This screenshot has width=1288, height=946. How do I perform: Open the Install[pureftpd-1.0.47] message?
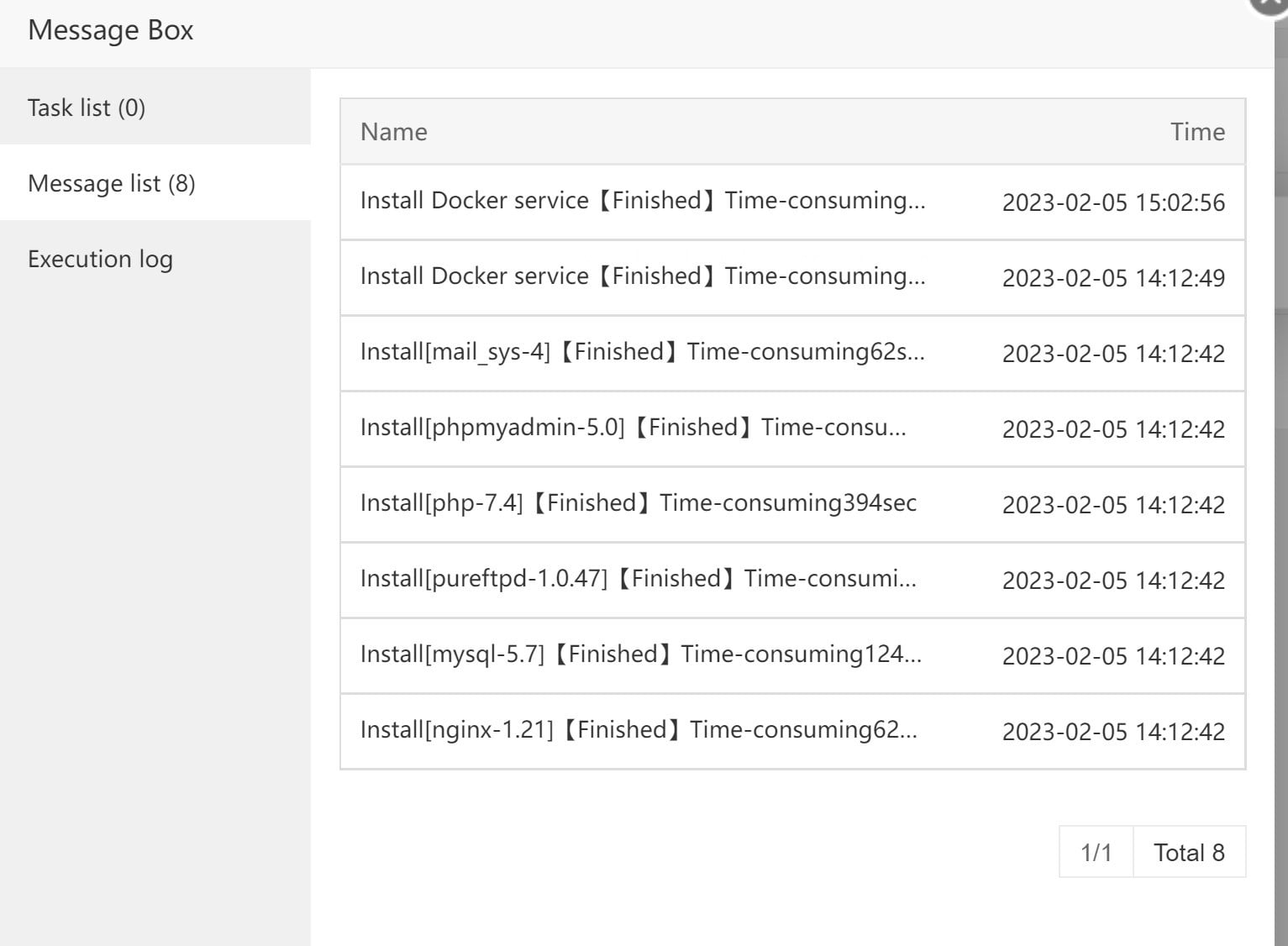click(637, 578)
